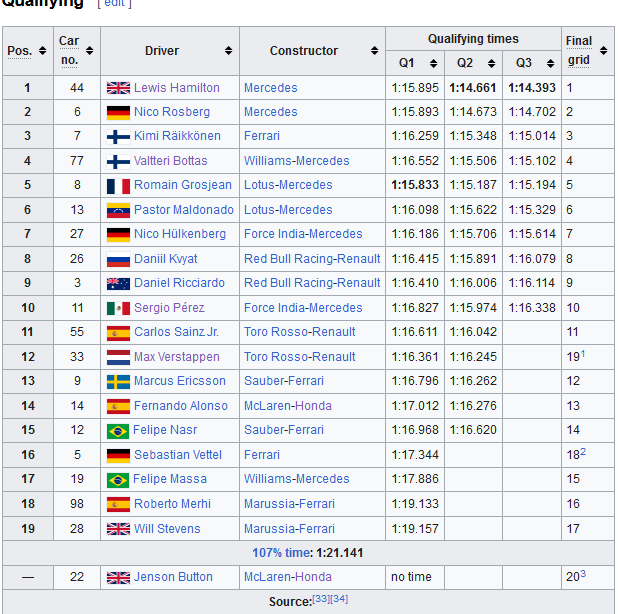Open Williams-Mercedes link in Bottas's row
The width and height of the screenshot is (618, 614).
(296, 161)
